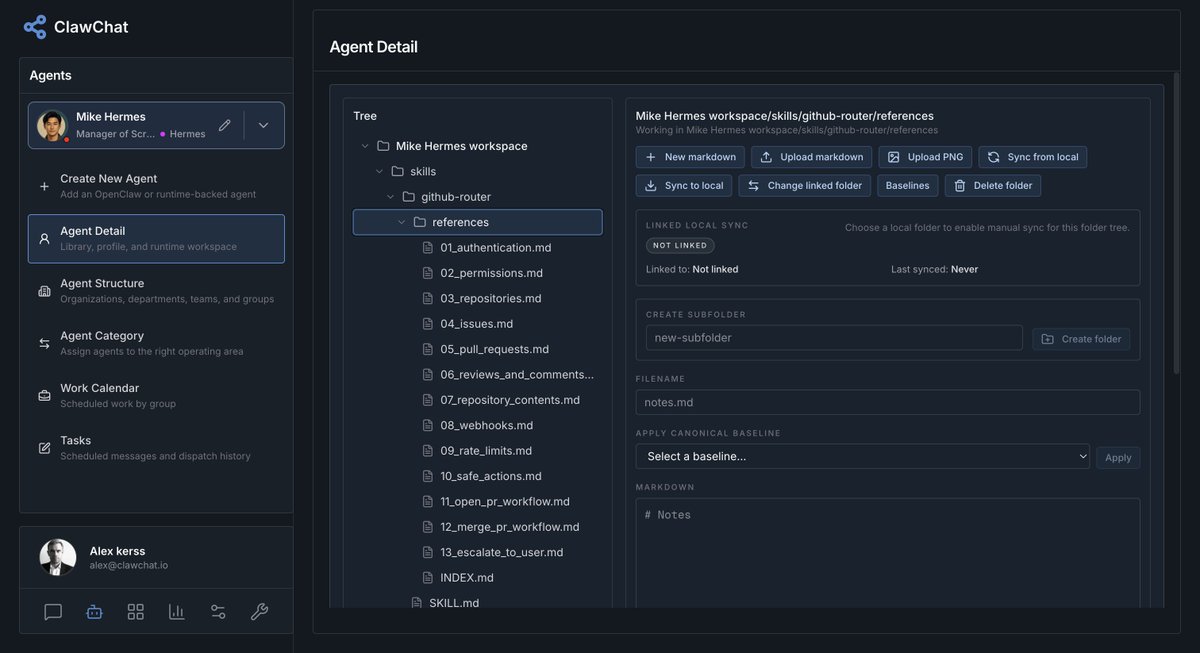Open the wrench tools icon in bottom bar
This screenshot has width=1200, height=653.
coord(259,612)
